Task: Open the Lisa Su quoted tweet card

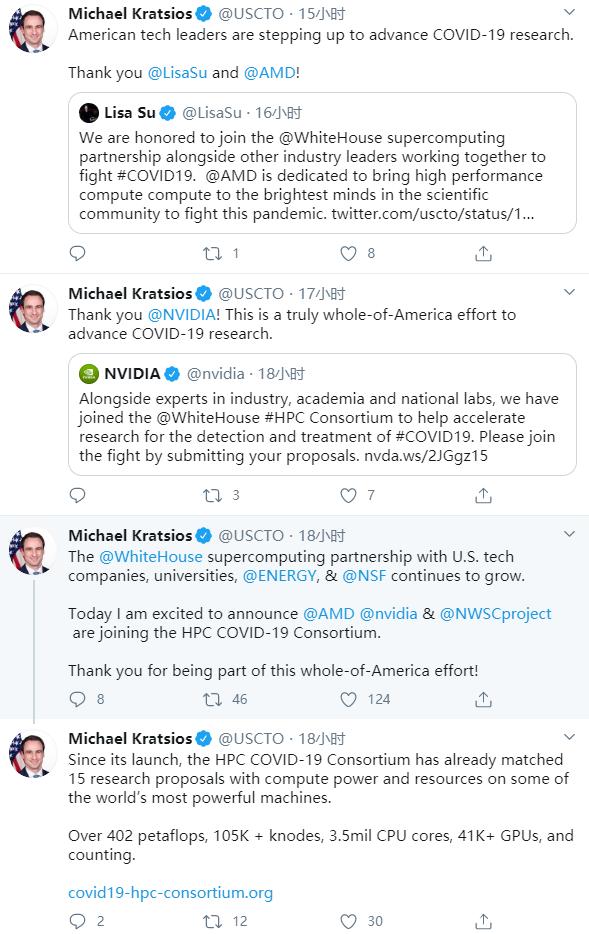Action: 322,163
